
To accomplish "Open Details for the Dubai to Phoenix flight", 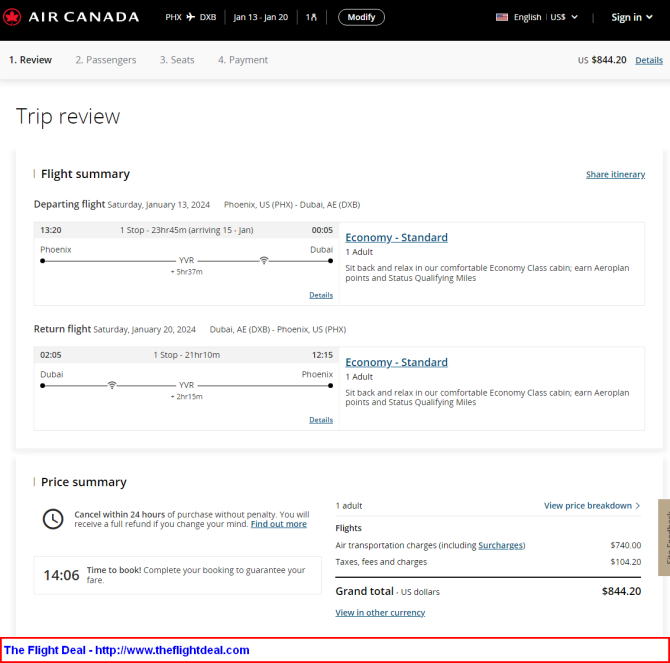I will pyautogui.click(x=321, y=420).
